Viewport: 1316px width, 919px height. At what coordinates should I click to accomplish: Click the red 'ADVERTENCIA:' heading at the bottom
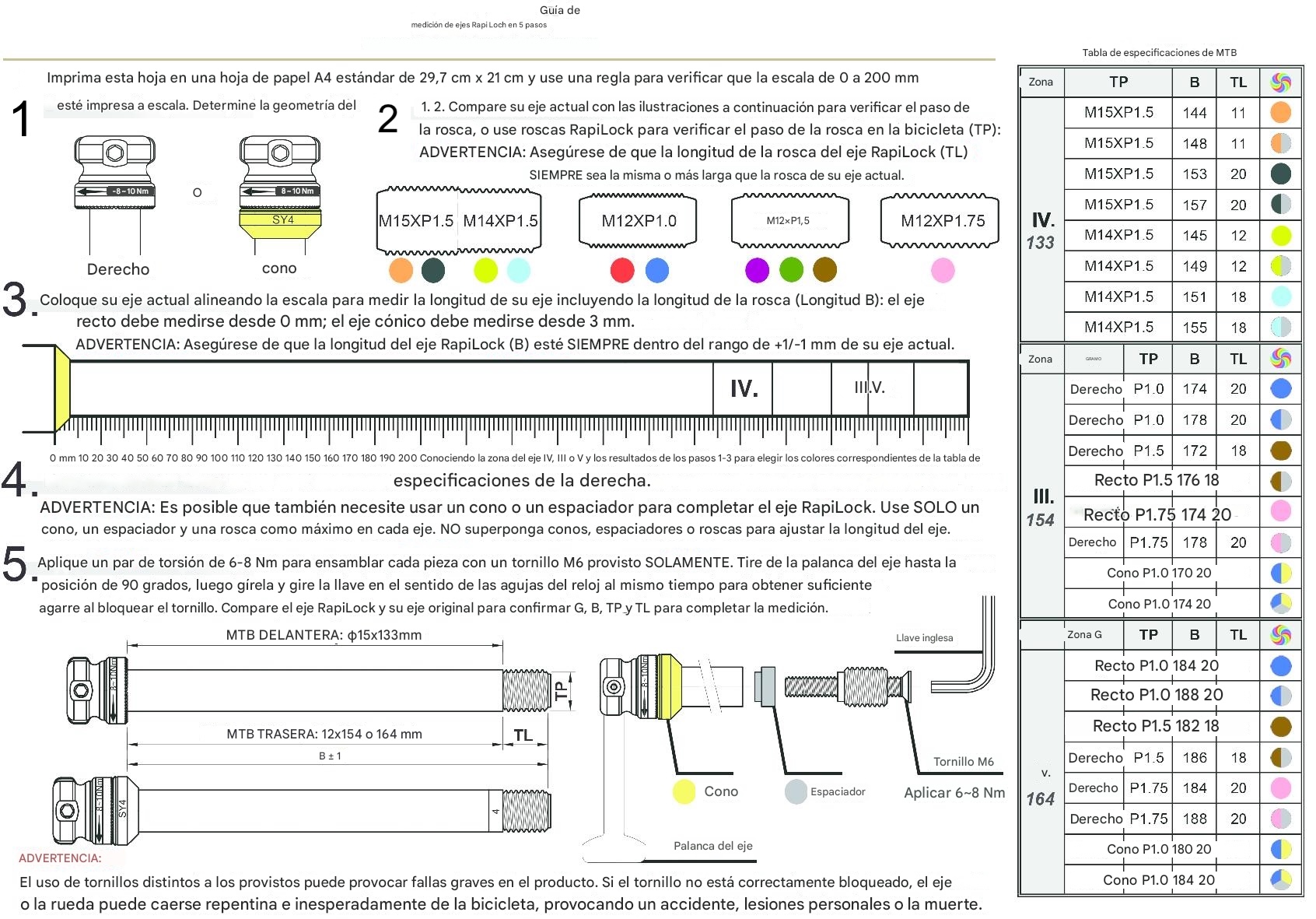click(x=60, y=858)
